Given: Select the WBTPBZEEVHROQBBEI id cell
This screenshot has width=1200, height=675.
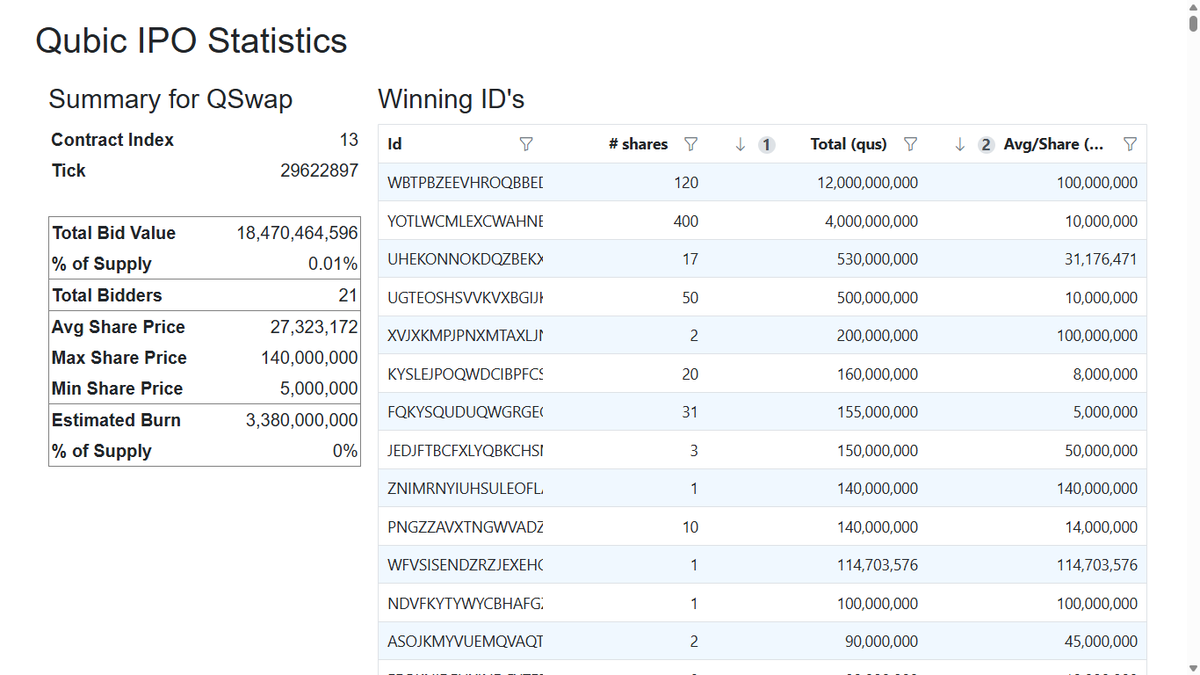Looking at the screenshot, I should click(464, 183).
